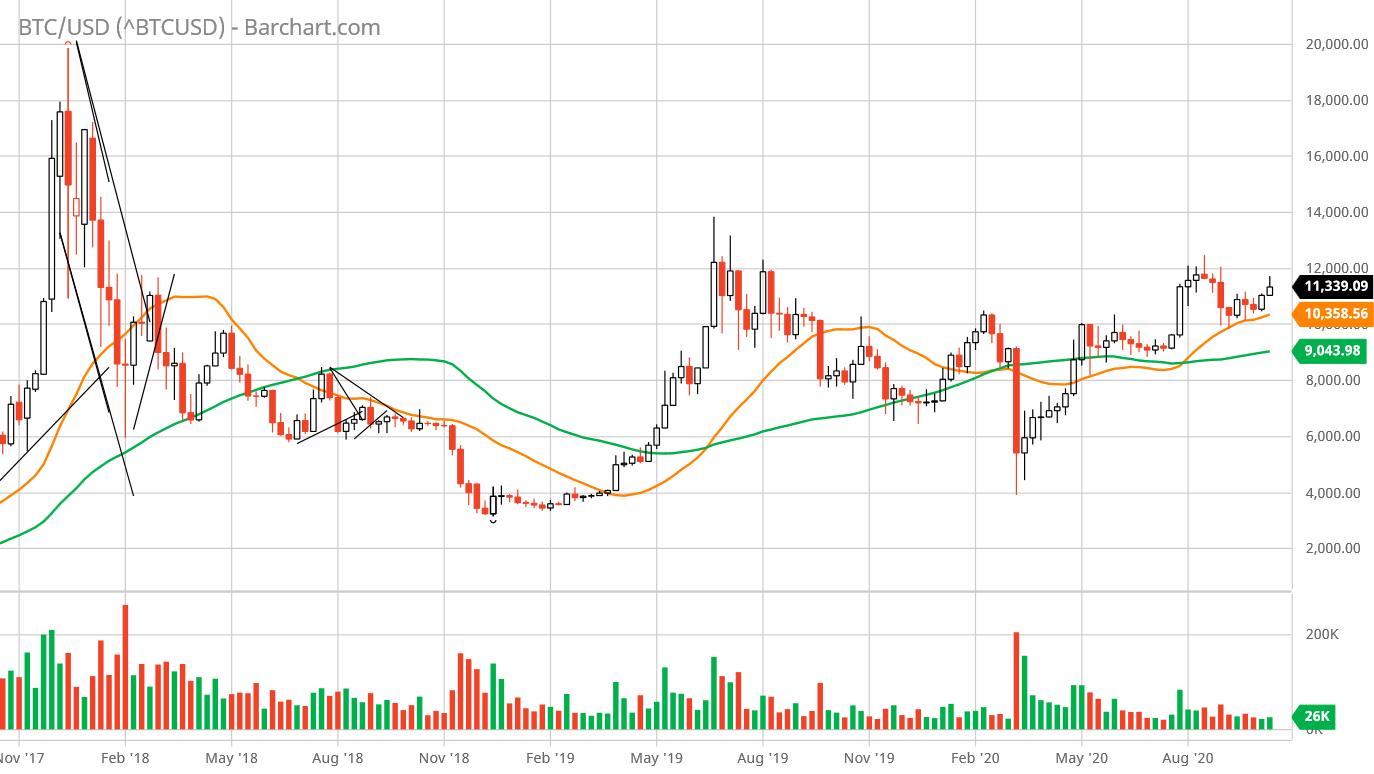This screenshot has height=774, width=1374.
Task: Click the Nov '17 date label
Action: click(22, 758)
